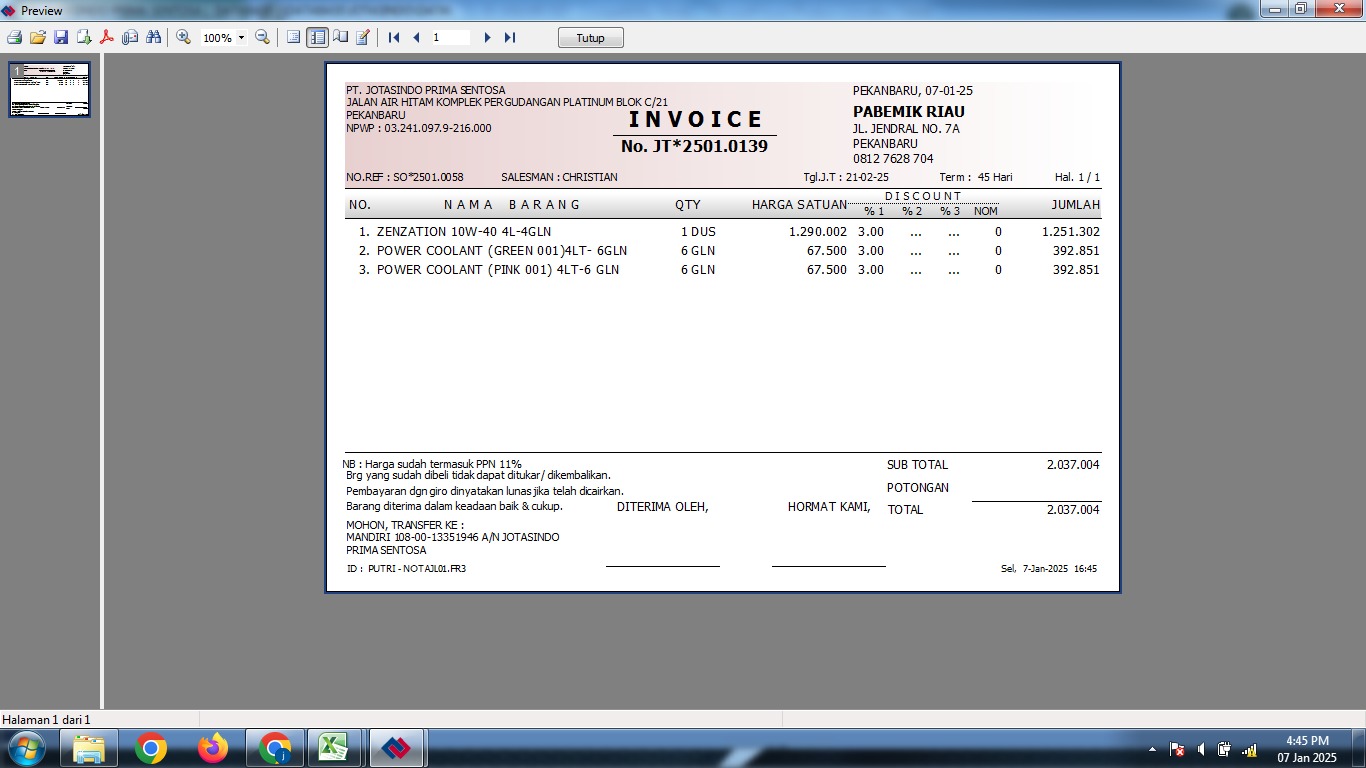Image resolution: width=1366 pixels, height=768 pixels.
Task: Open a report file with folder icon
Action: (37, 37)
